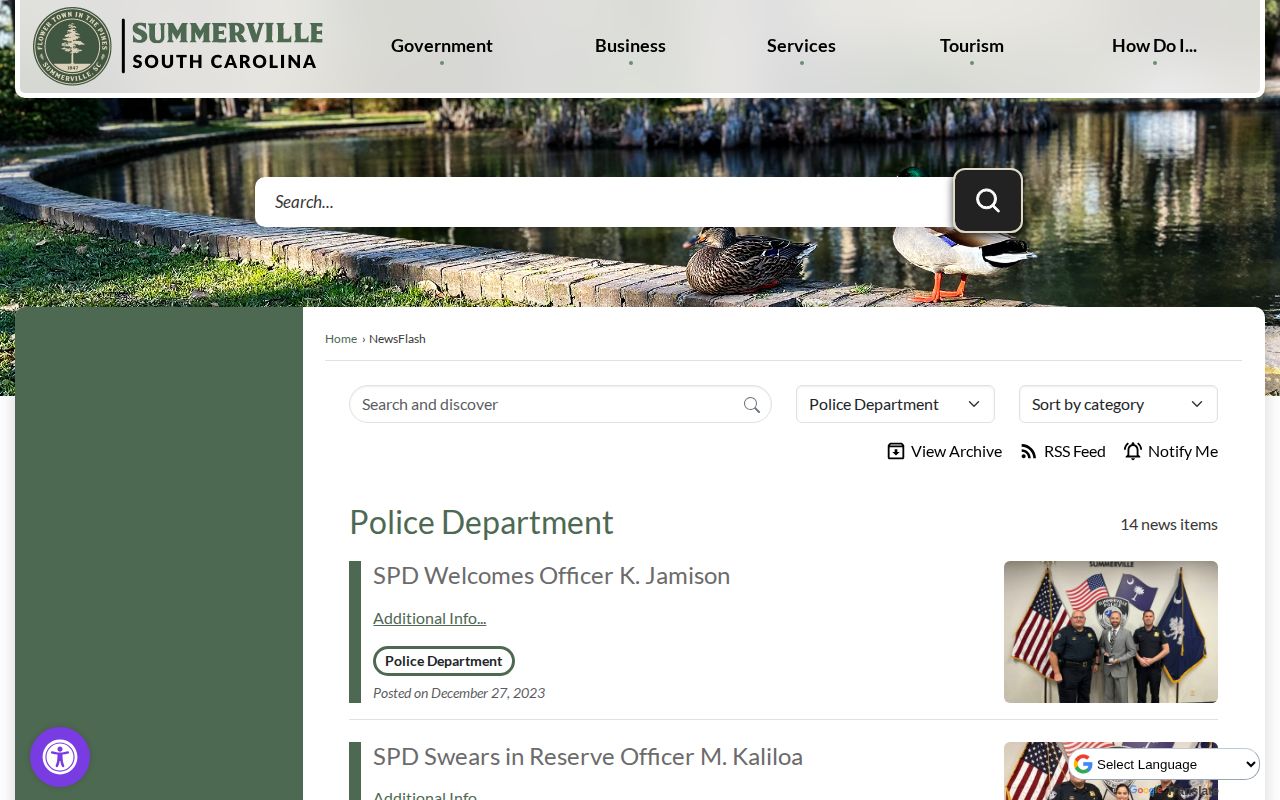Open the How Do I... menu
Viewport: 1280px width, 800px height.
pos(1154,46)
